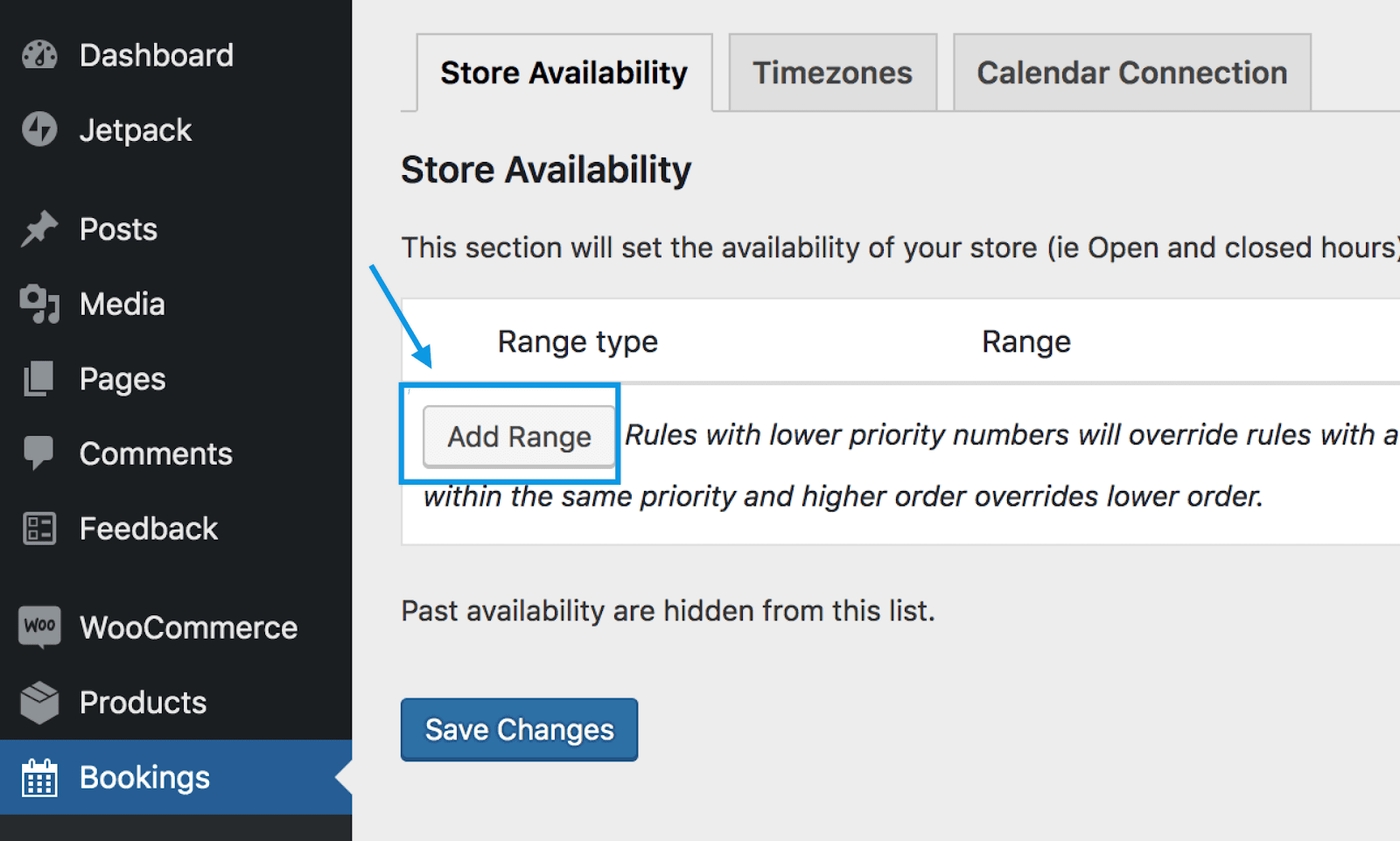Click the Posts pushpin icon
The height and width of the screenshot is (841, 1400).
point(39,229)
